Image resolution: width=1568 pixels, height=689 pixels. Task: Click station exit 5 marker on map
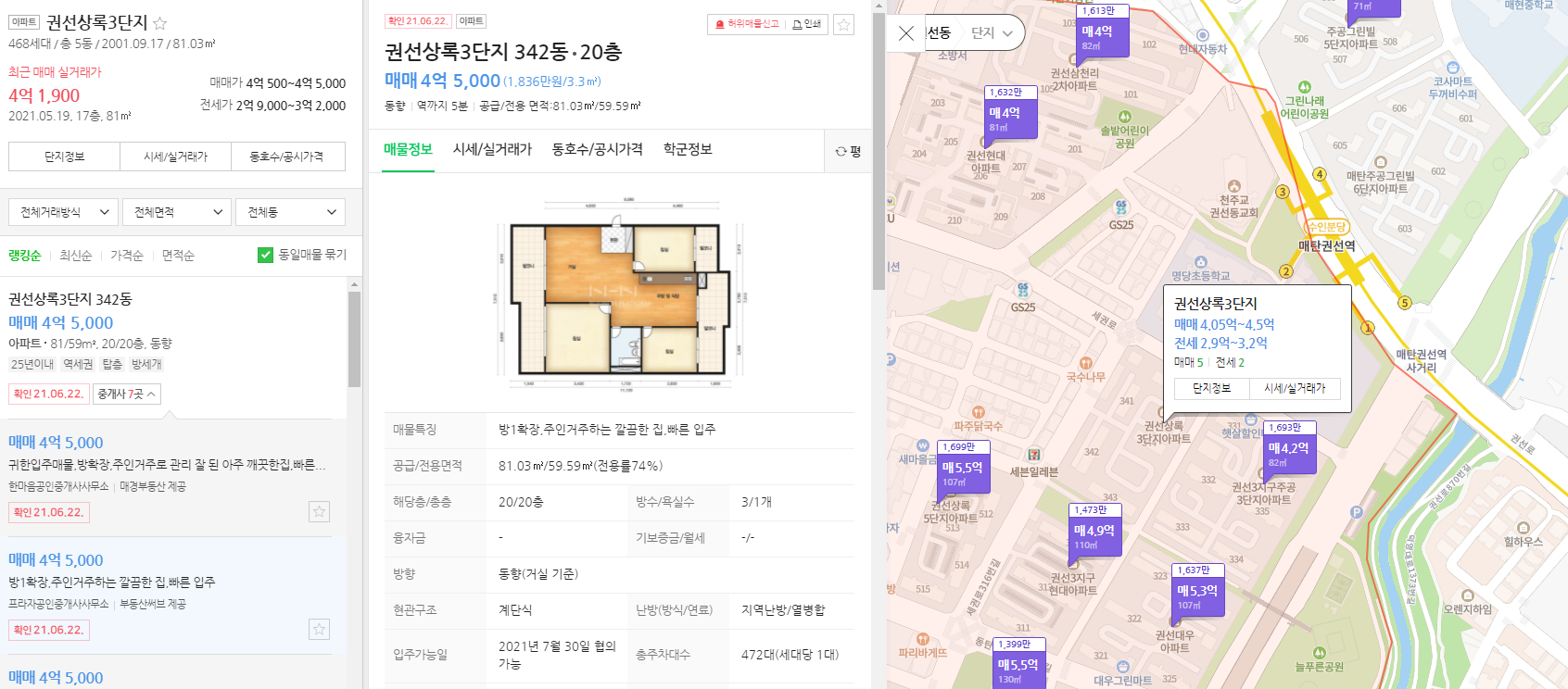pos(1405,303)
